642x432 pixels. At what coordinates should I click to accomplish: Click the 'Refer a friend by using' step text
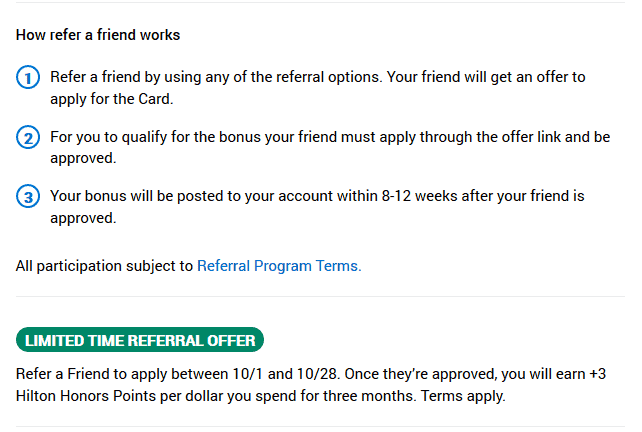click(x=318, y=88)
